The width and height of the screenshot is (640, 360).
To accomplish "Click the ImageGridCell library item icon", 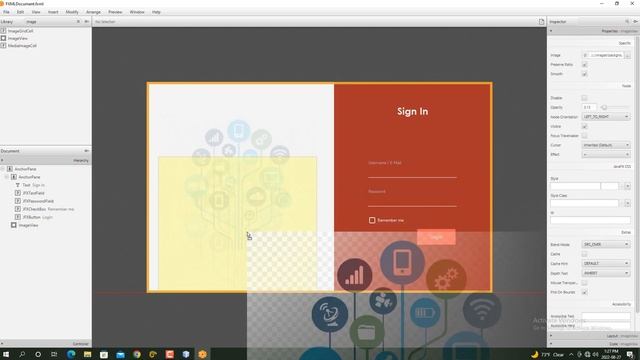I will point(3,31).
